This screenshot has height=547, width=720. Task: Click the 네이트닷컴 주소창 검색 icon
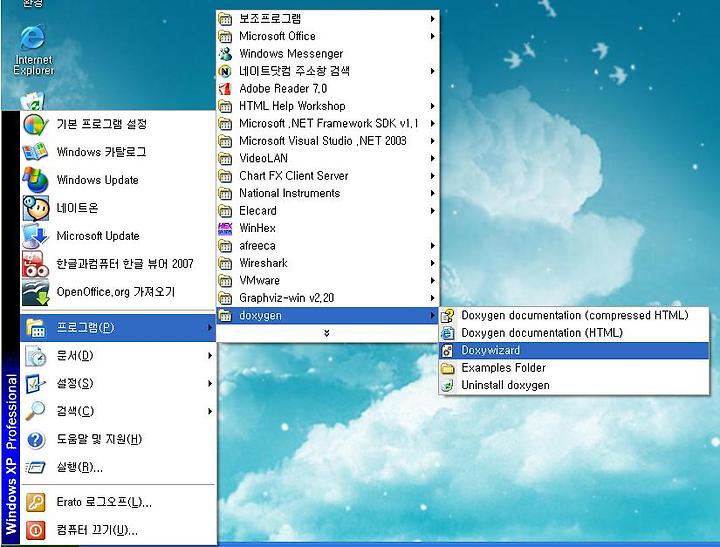tap(225, 71)
